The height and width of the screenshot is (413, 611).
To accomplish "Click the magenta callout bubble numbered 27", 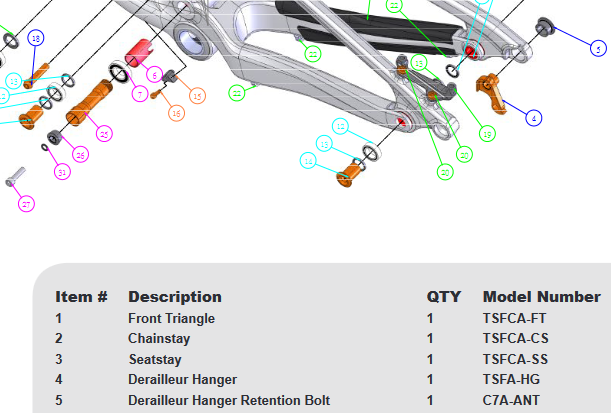I will [27, 204].
